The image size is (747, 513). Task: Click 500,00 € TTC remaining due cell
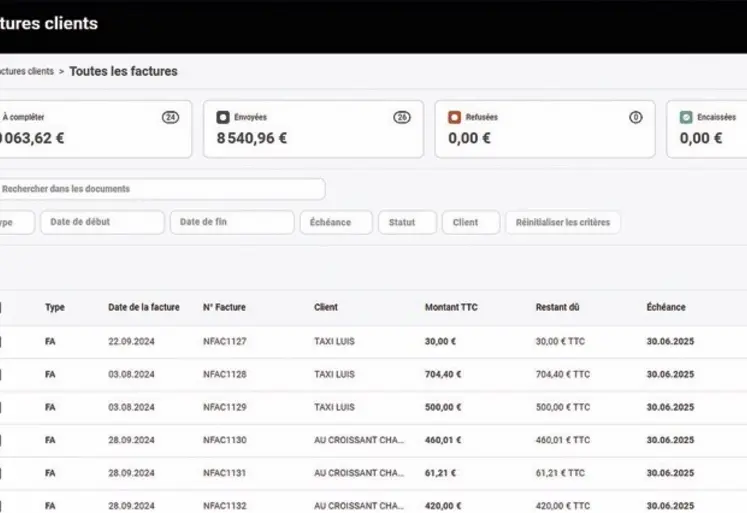(563, 407)
